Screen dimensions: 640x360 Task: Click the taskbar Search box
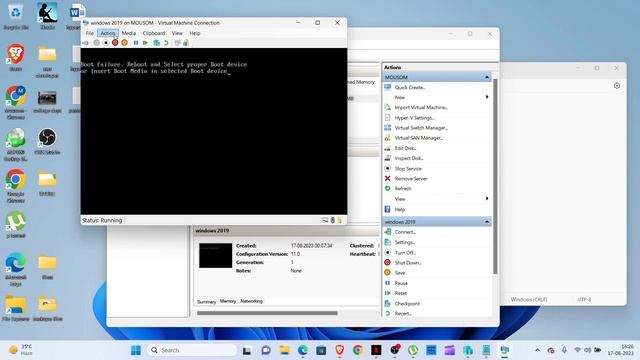click(x=192, y=350)
